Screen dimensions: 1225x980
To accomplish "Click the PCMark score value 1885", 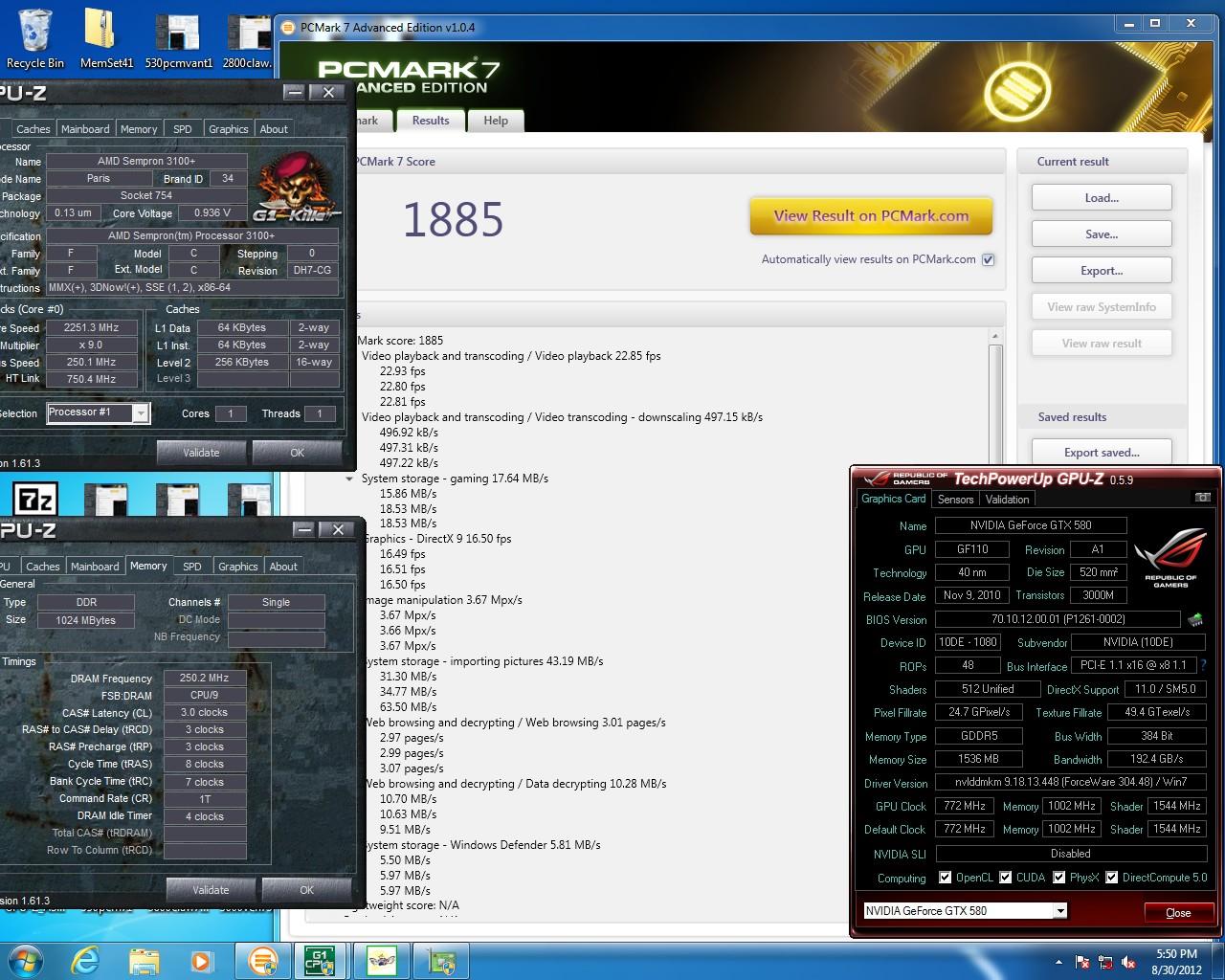I will click(453, 220).
